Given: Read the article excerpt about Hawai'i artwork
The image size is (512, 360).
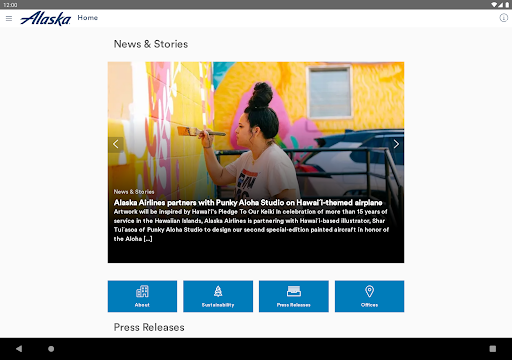Looking at the screenshot, I should 251,225.
